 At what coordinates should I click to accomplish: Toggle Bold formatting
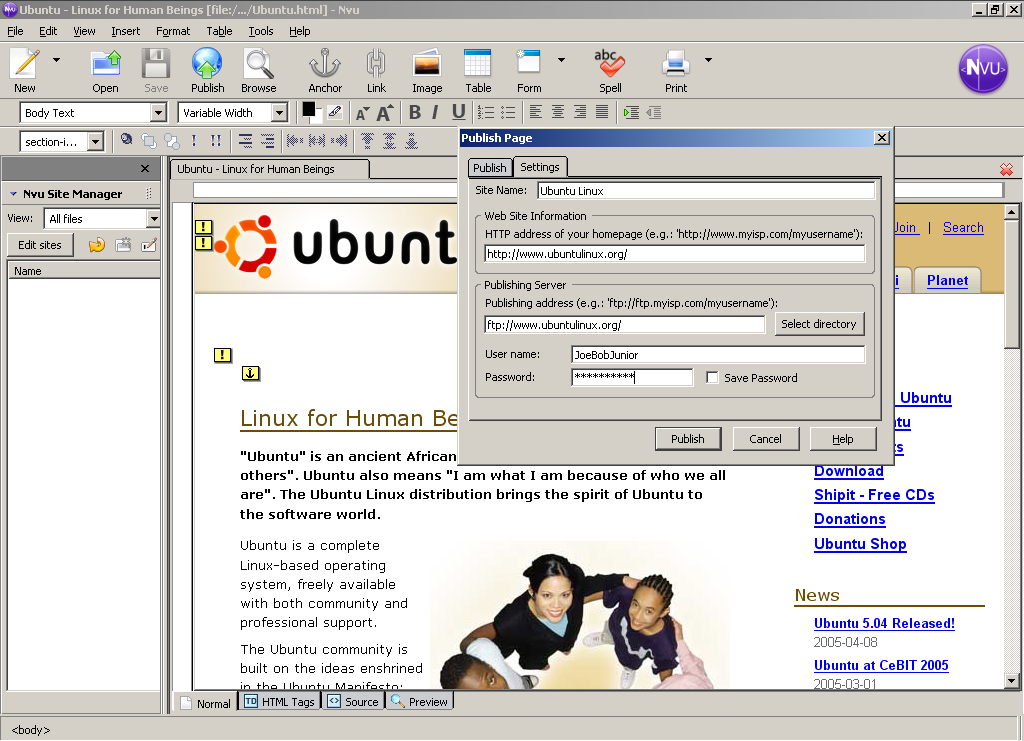[x=415, y=112]
